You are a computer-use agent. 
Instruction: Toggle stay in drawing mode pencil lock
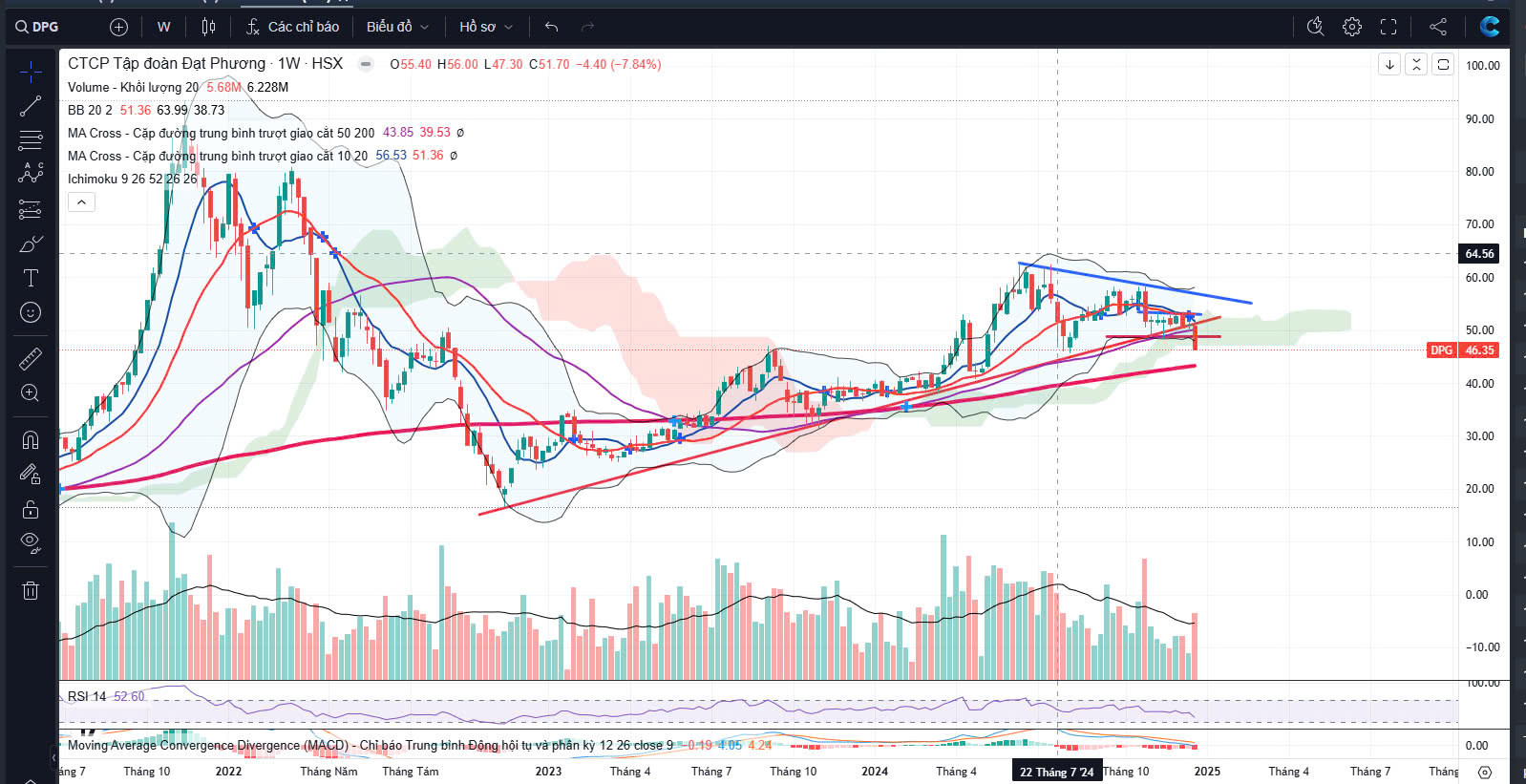(31, 474)
